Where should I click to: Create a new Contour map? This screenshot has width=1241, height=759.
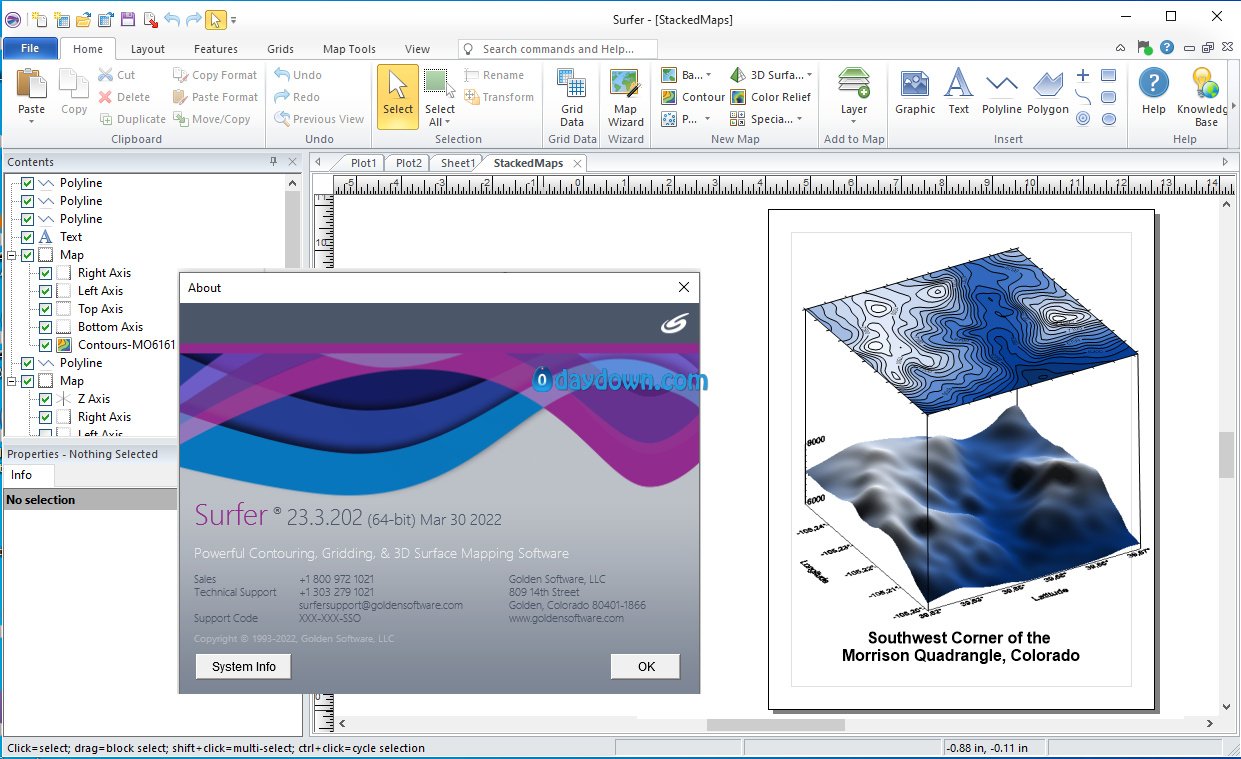point(693,97)
